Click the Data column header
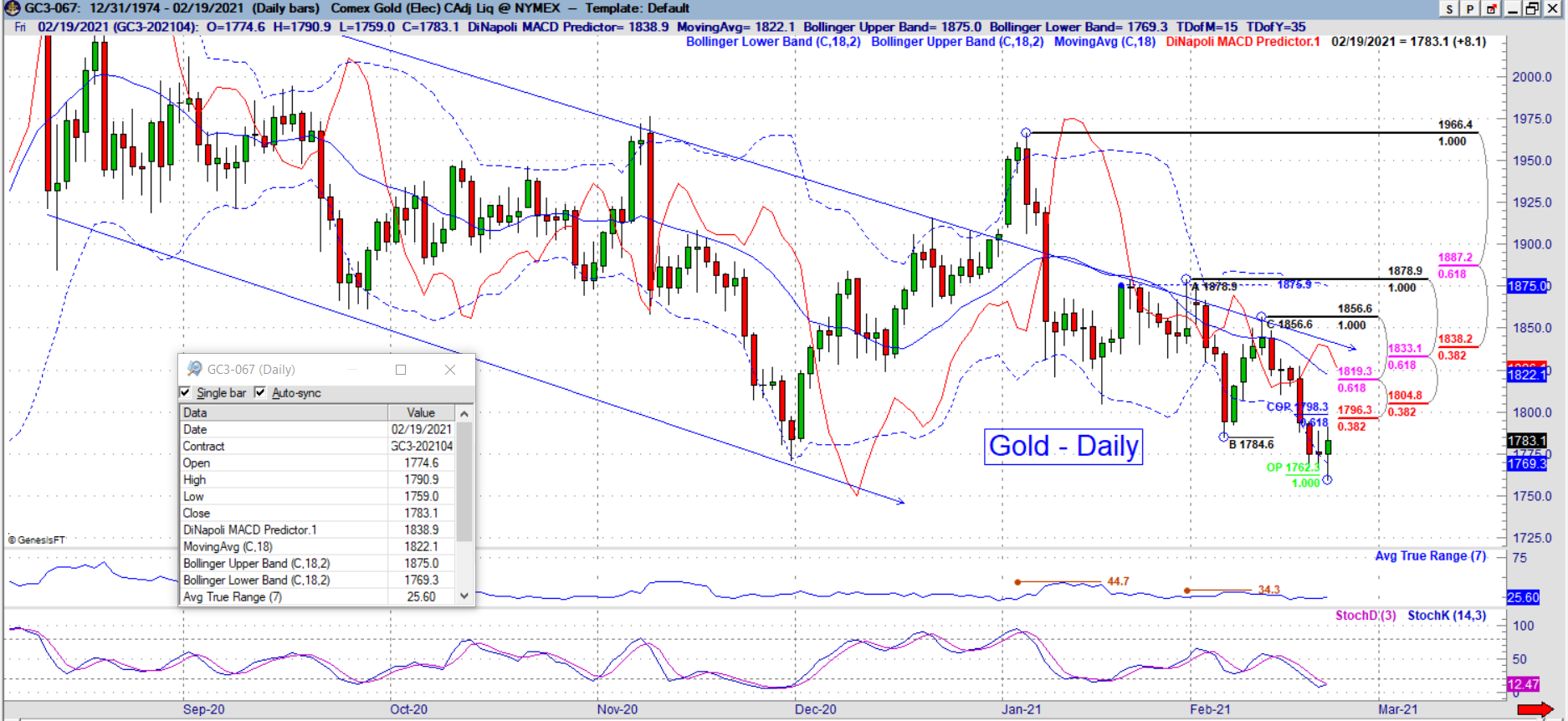 click(x=284, y=412)
